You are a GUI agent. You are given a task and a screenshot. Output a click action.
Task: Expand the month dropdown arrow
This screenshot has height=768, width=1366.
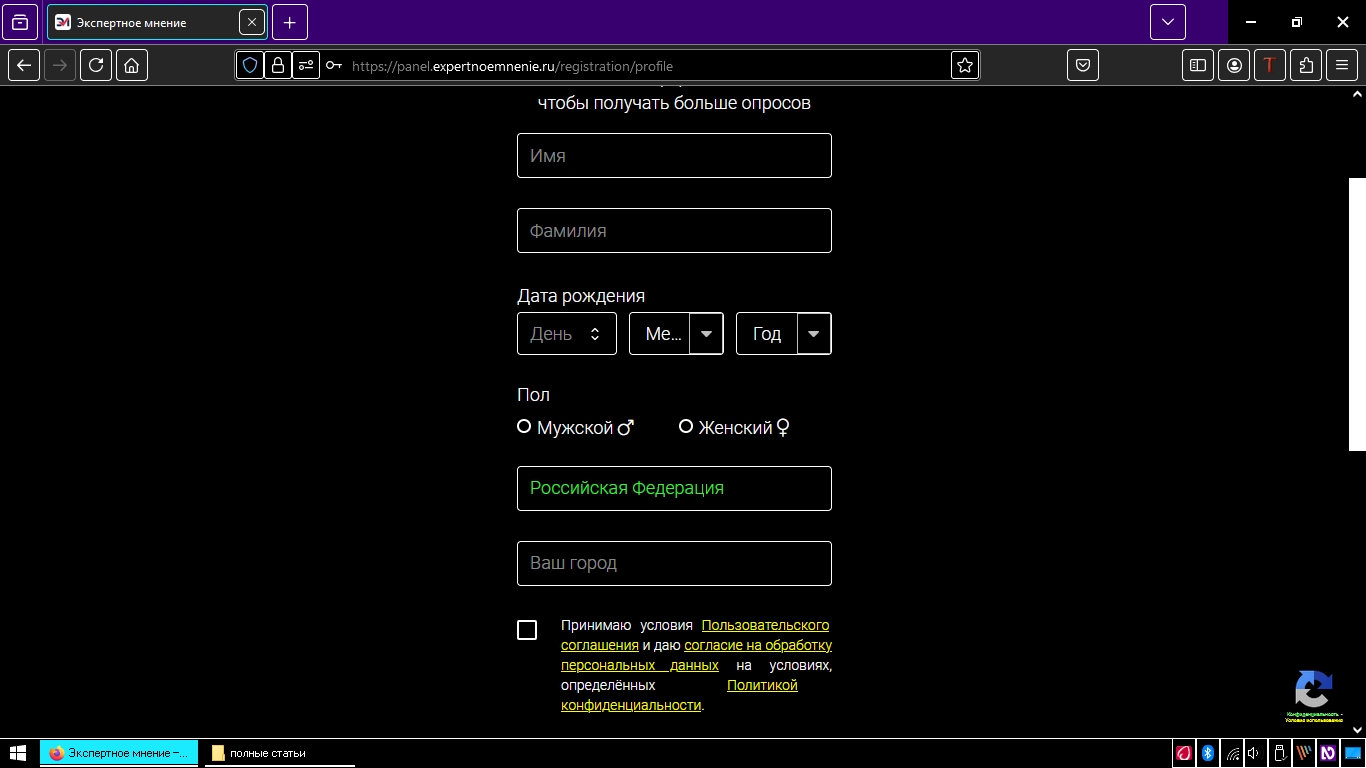[706, 334]
